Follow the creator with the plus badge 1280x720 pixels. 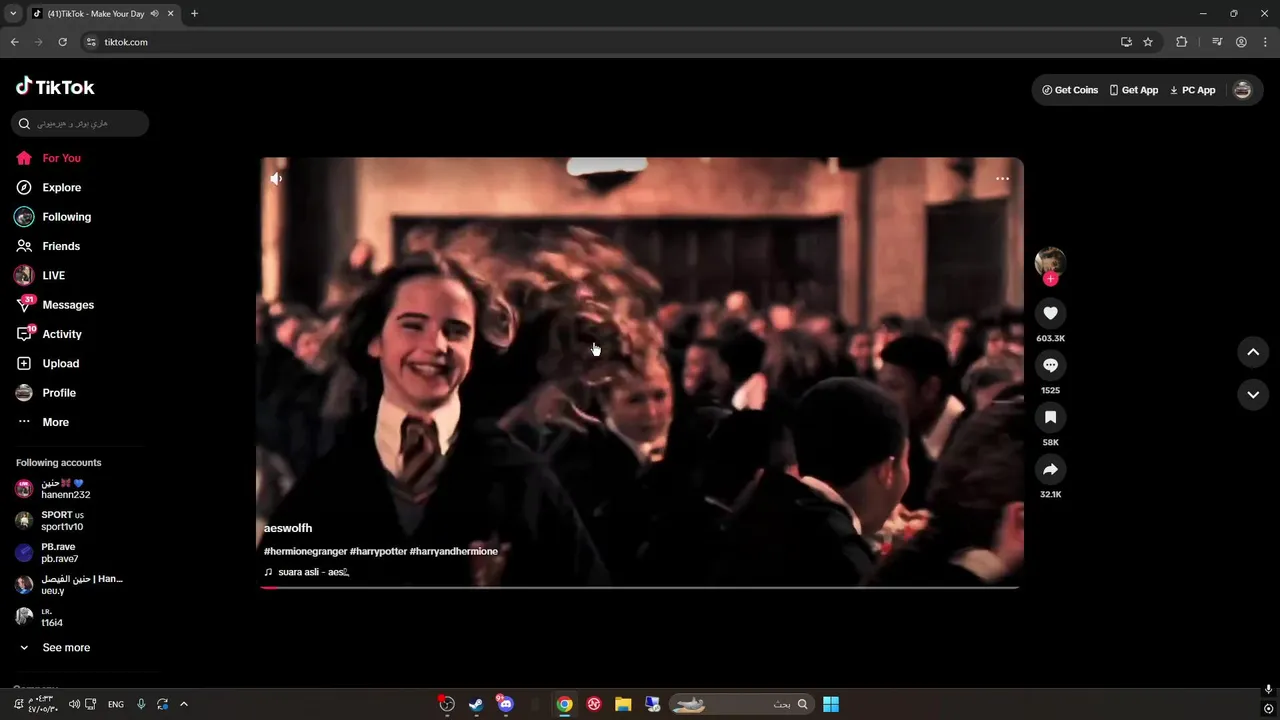tap(1050, 279)
